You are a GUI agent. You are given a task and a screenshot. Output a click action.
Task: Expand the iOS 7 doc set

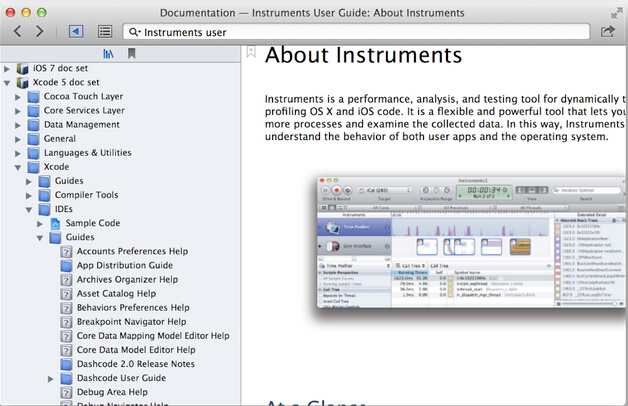coord(8,68)
